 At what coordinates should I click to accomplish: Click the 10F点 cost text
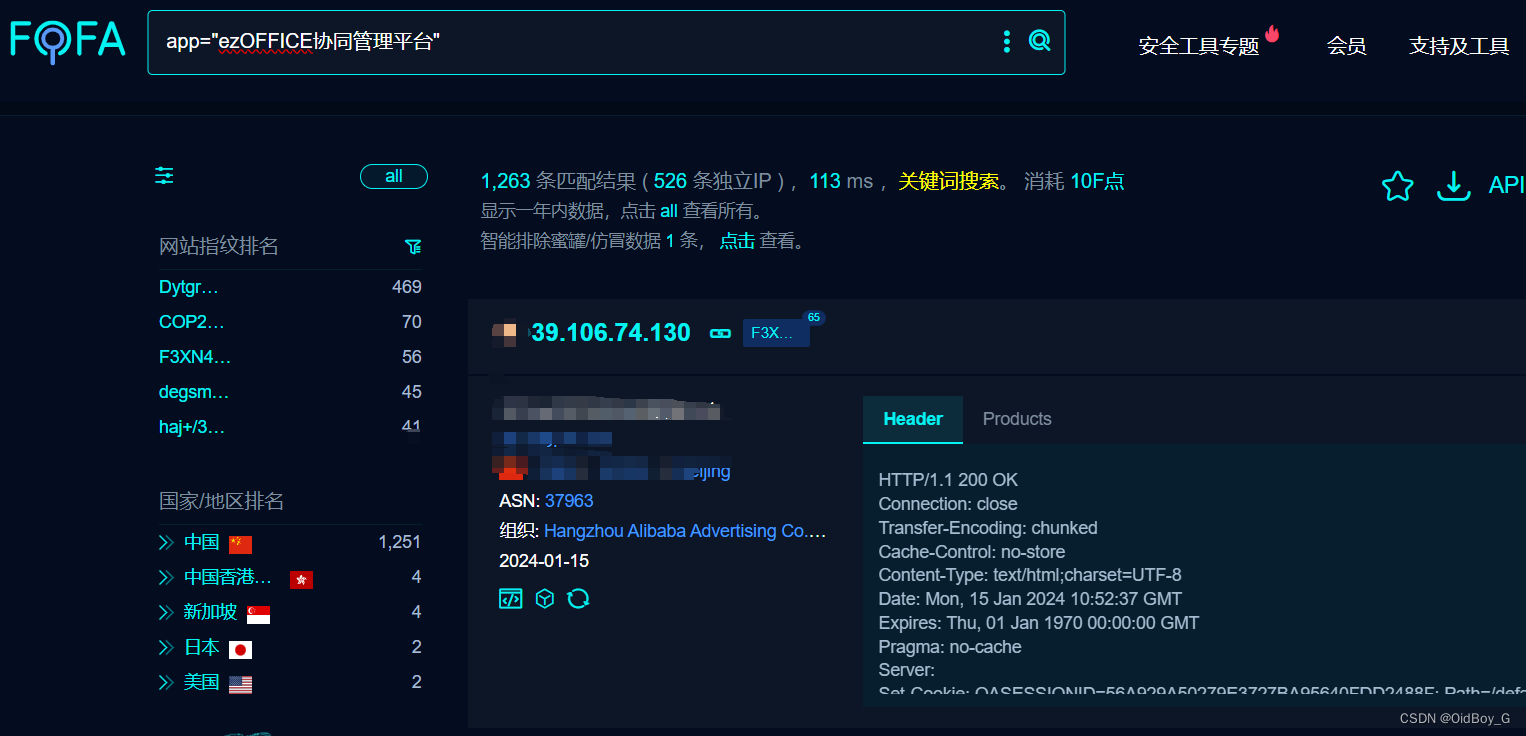[1097, 181]
